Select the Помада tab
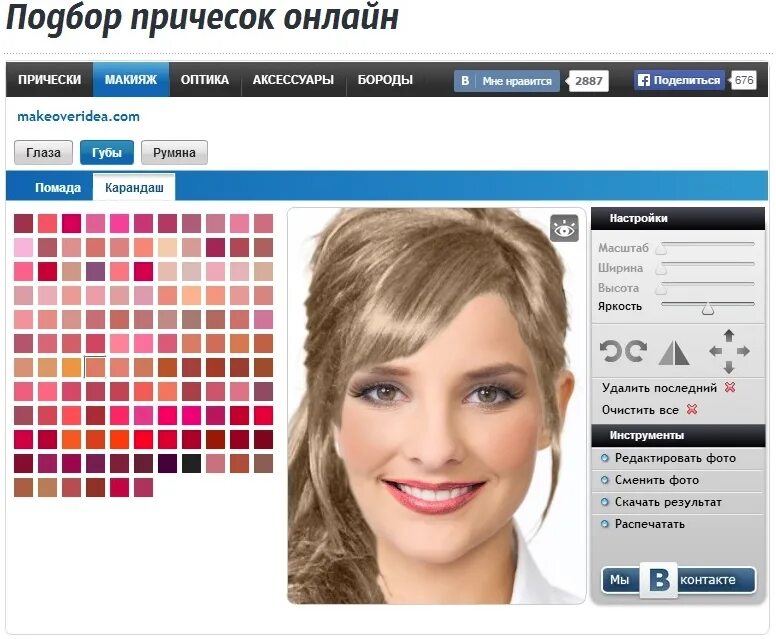Image resolution: width=776 pixels, height=639 pixels. [58, 188]
